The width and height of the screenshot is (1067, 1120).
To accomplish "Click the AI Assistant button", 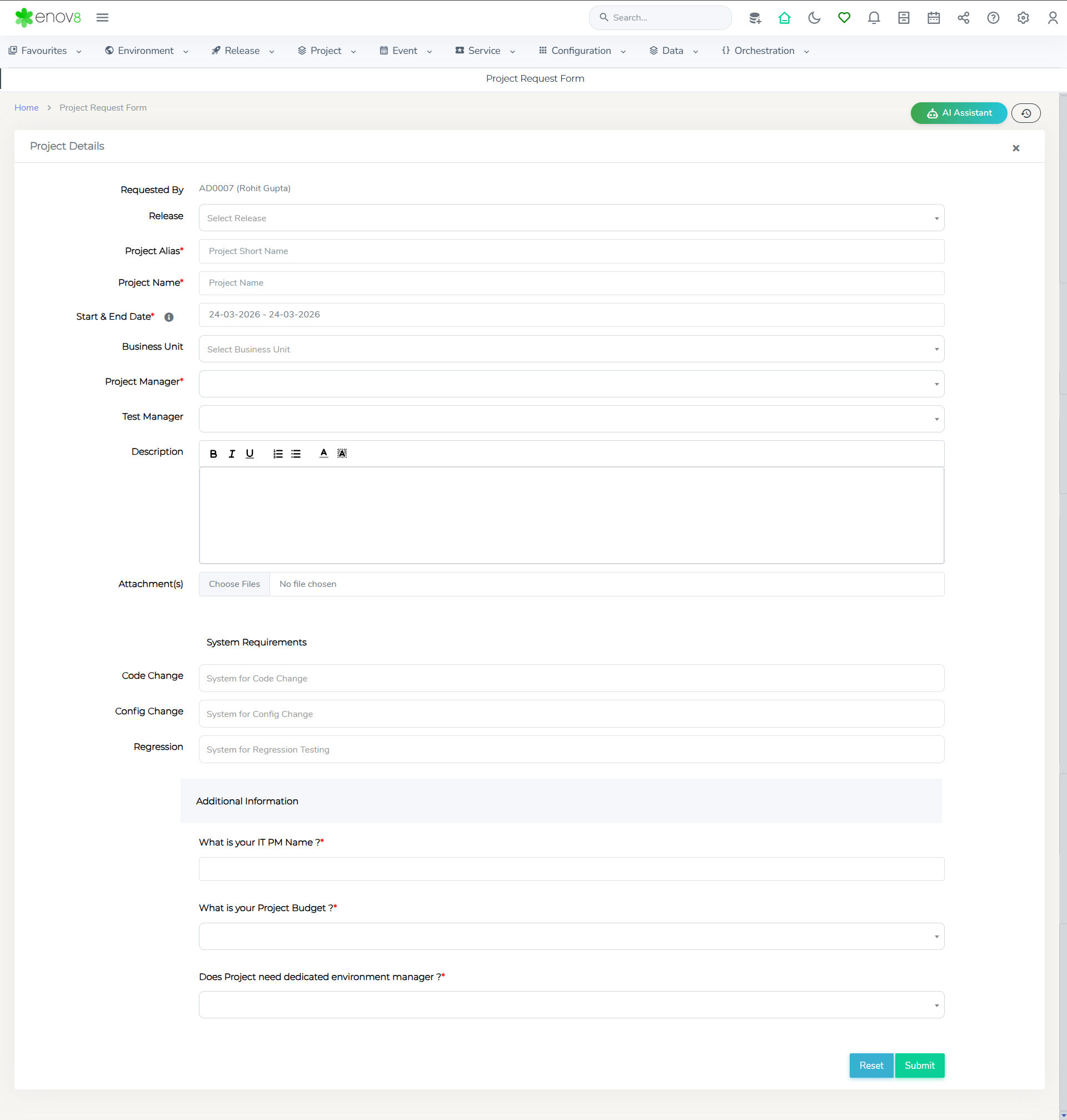I will (959, 113).
